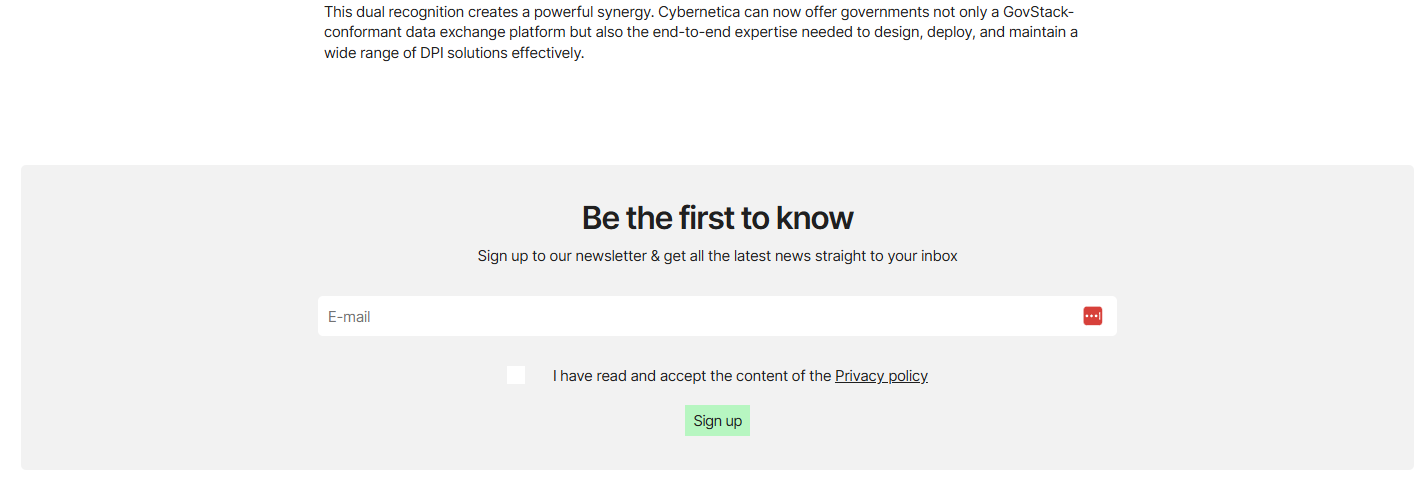Click the "I have read and accept" label

pyautogui.click(x=692, y=376)
